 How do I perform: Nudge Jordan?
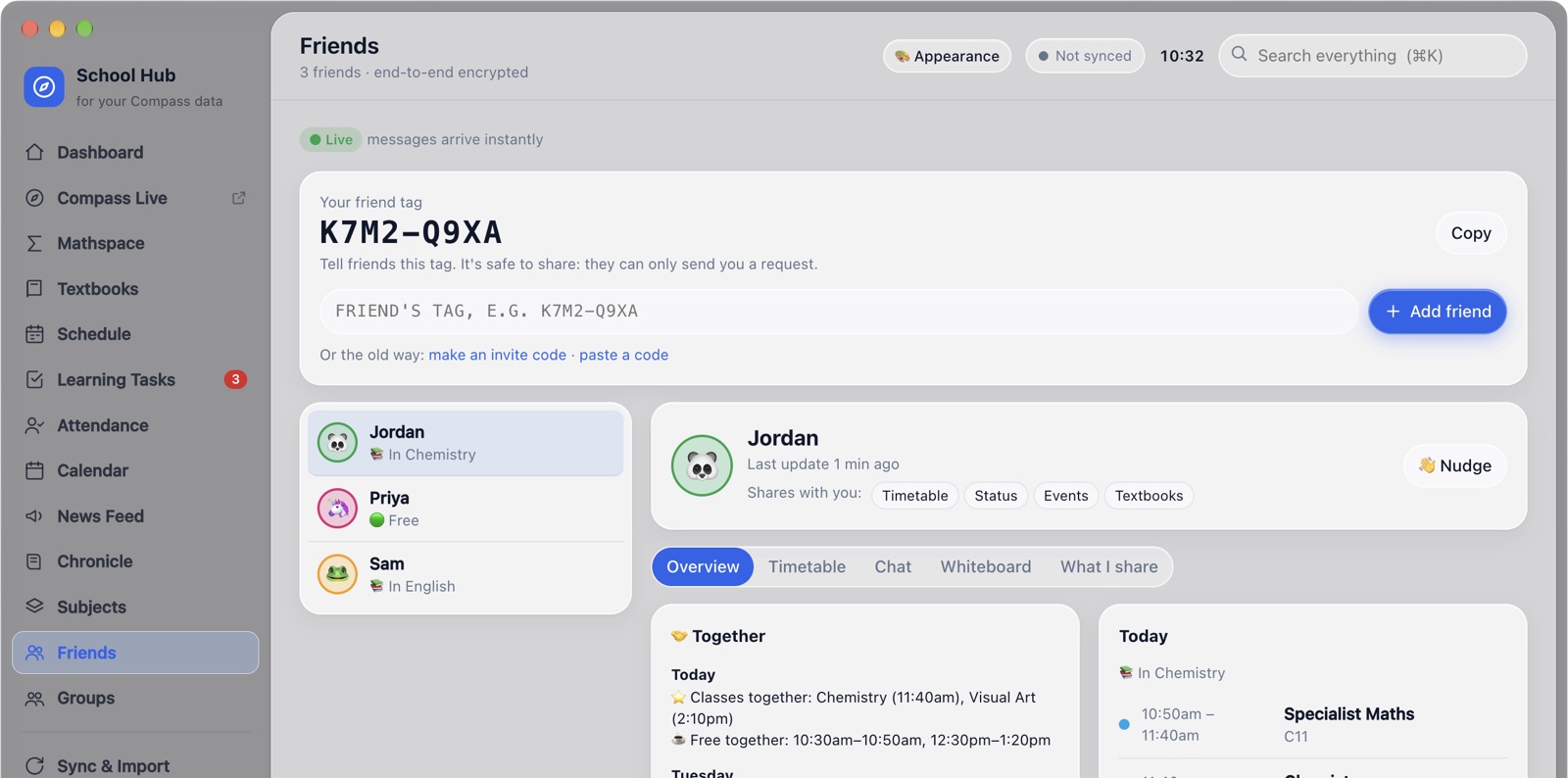[1455, 465]
